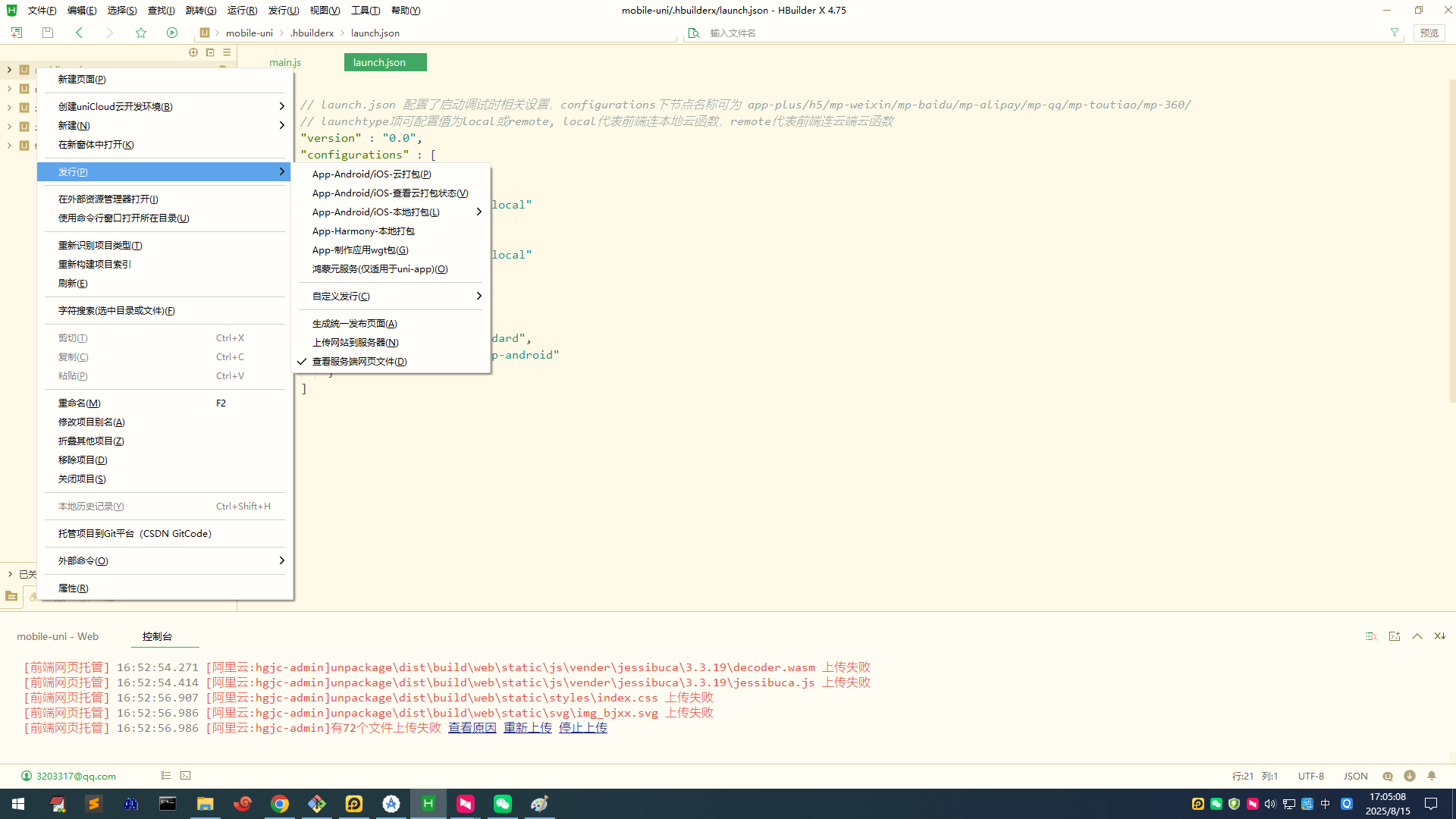
Task: Click the 查看原因 link in console
Action: (x=472, y=728)
